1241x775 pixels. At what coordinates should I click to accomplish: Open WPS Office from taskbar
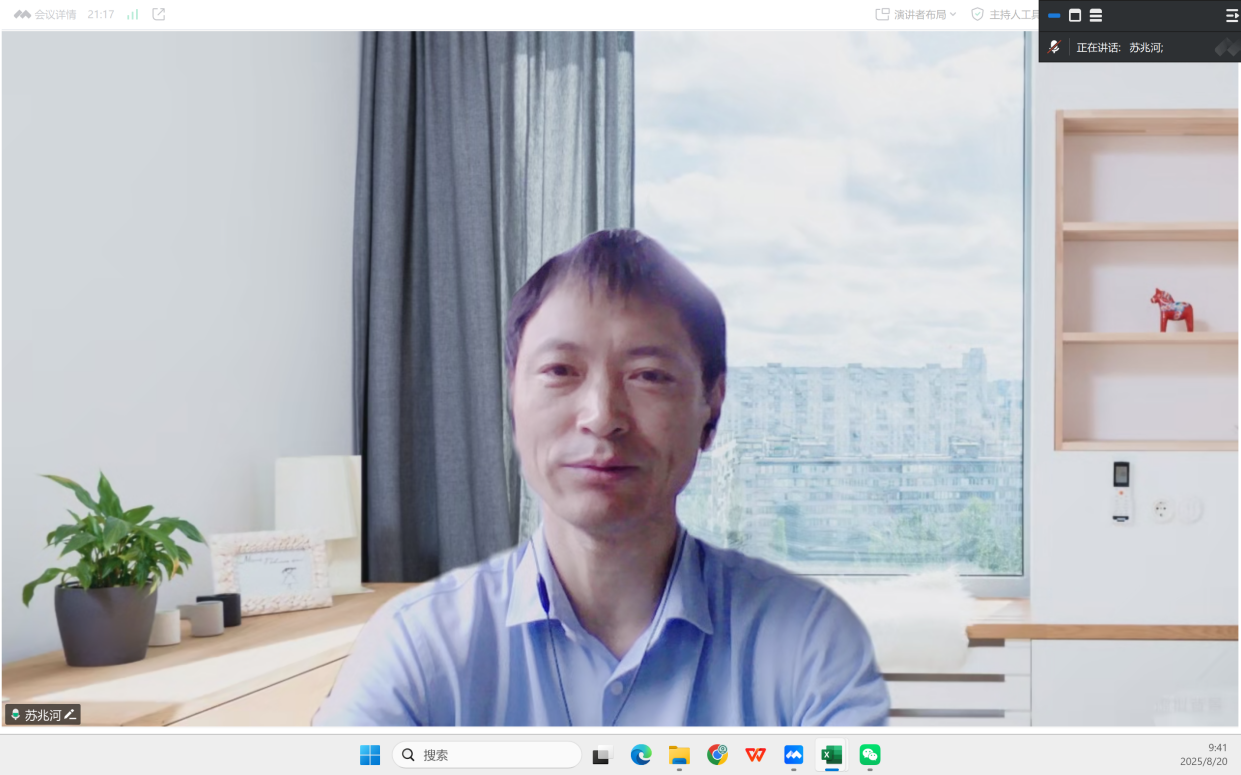click(x=756, y=755)
